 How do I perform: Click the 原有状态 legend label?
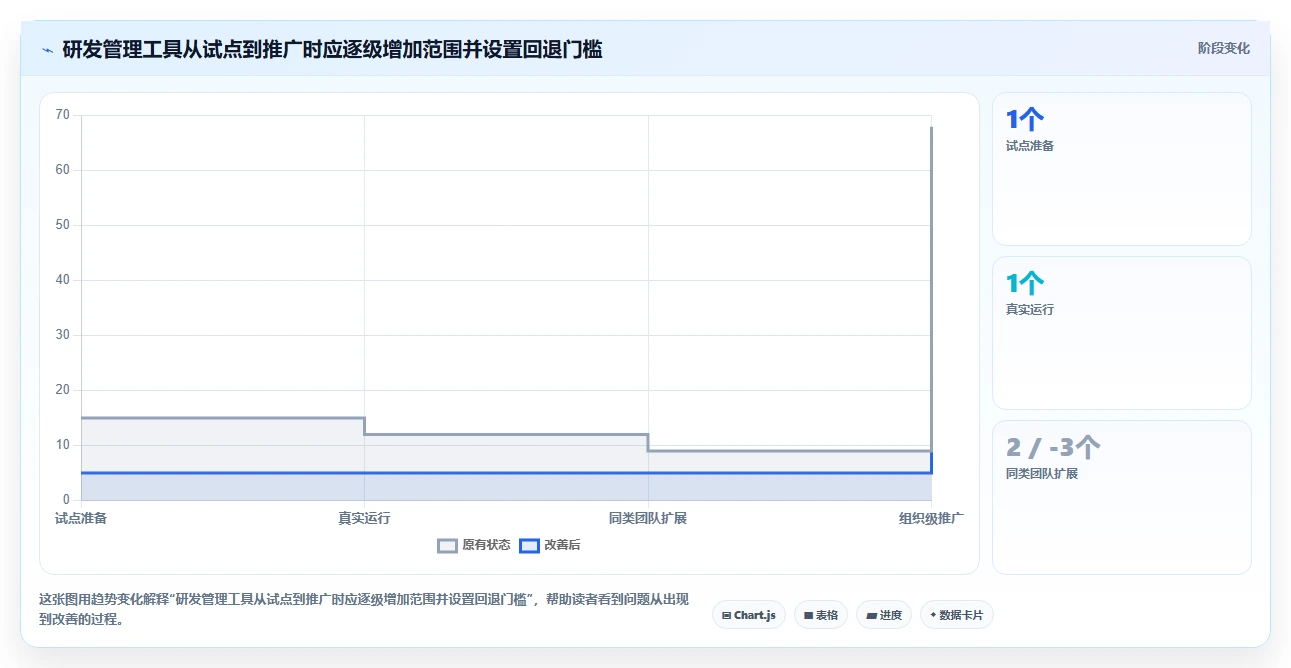pos(486,545)
